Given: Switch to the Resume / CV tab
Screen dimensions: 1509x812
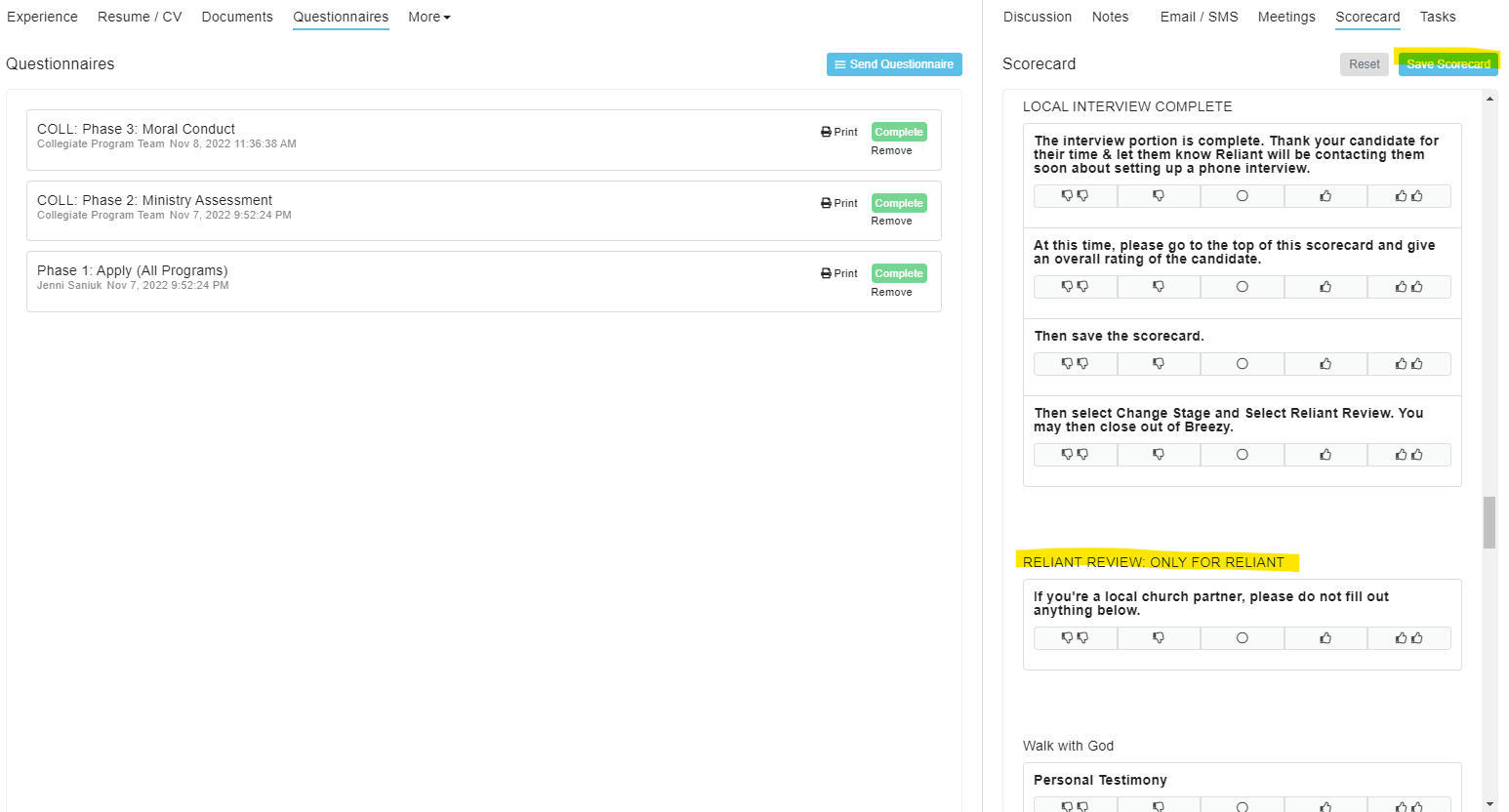Looking at the screenshot, I should (140, 17).
